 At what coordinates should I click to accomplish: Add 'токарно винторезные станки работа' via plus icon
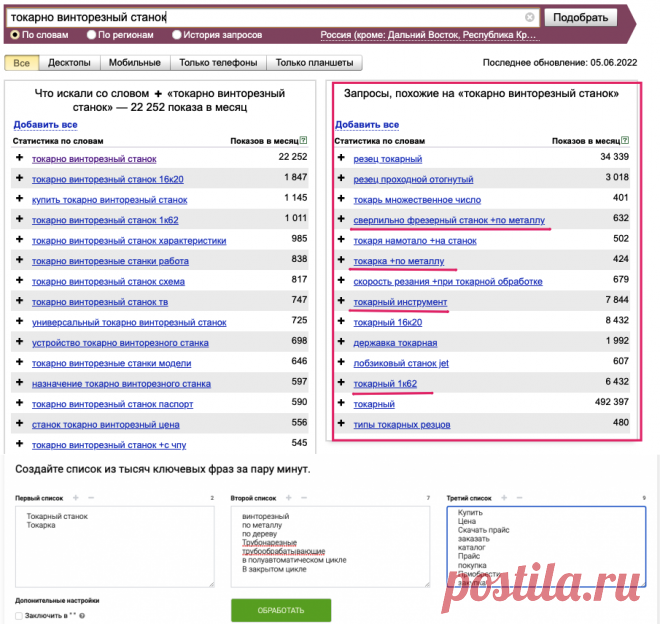click(x=19, y=259)
